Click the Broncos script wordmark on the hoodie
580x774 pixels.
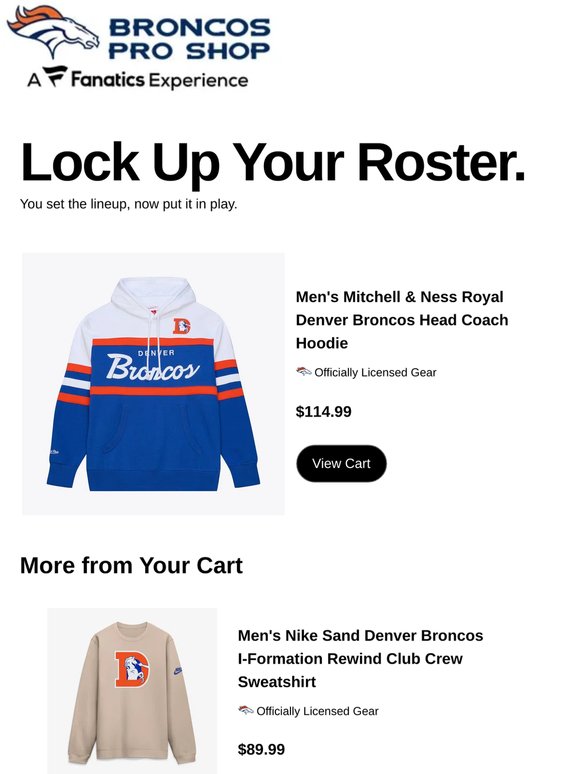[153, 368]
